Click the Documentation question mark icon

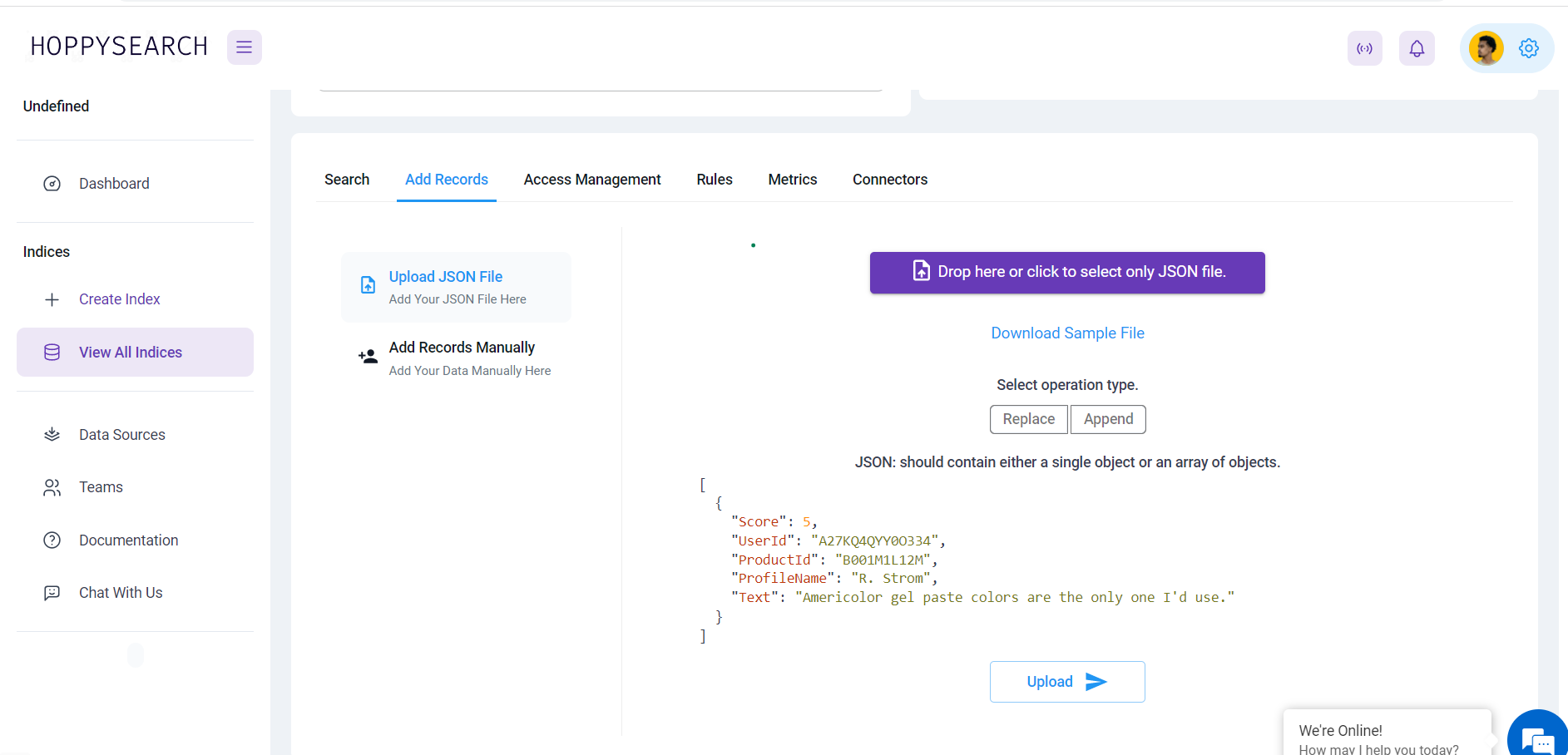tap(52, 540)
